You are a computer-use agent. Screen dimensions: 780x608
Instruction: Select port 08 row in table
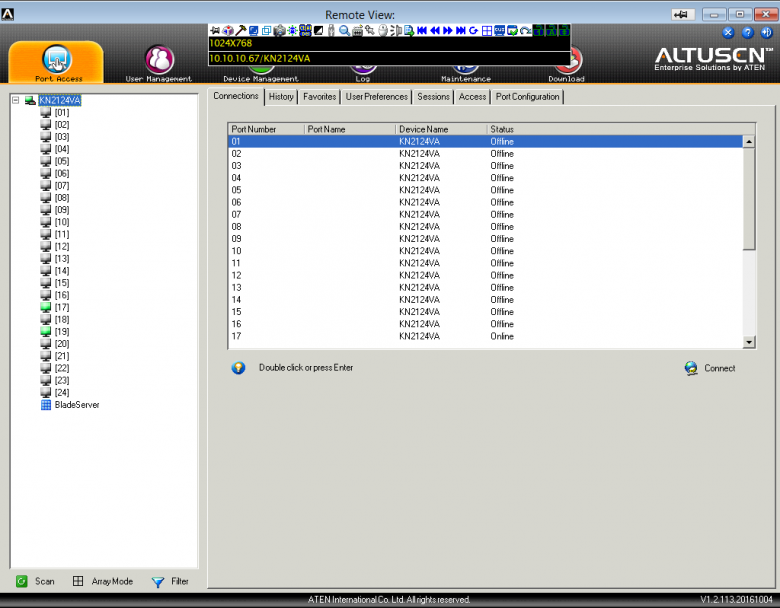(486, 226)
